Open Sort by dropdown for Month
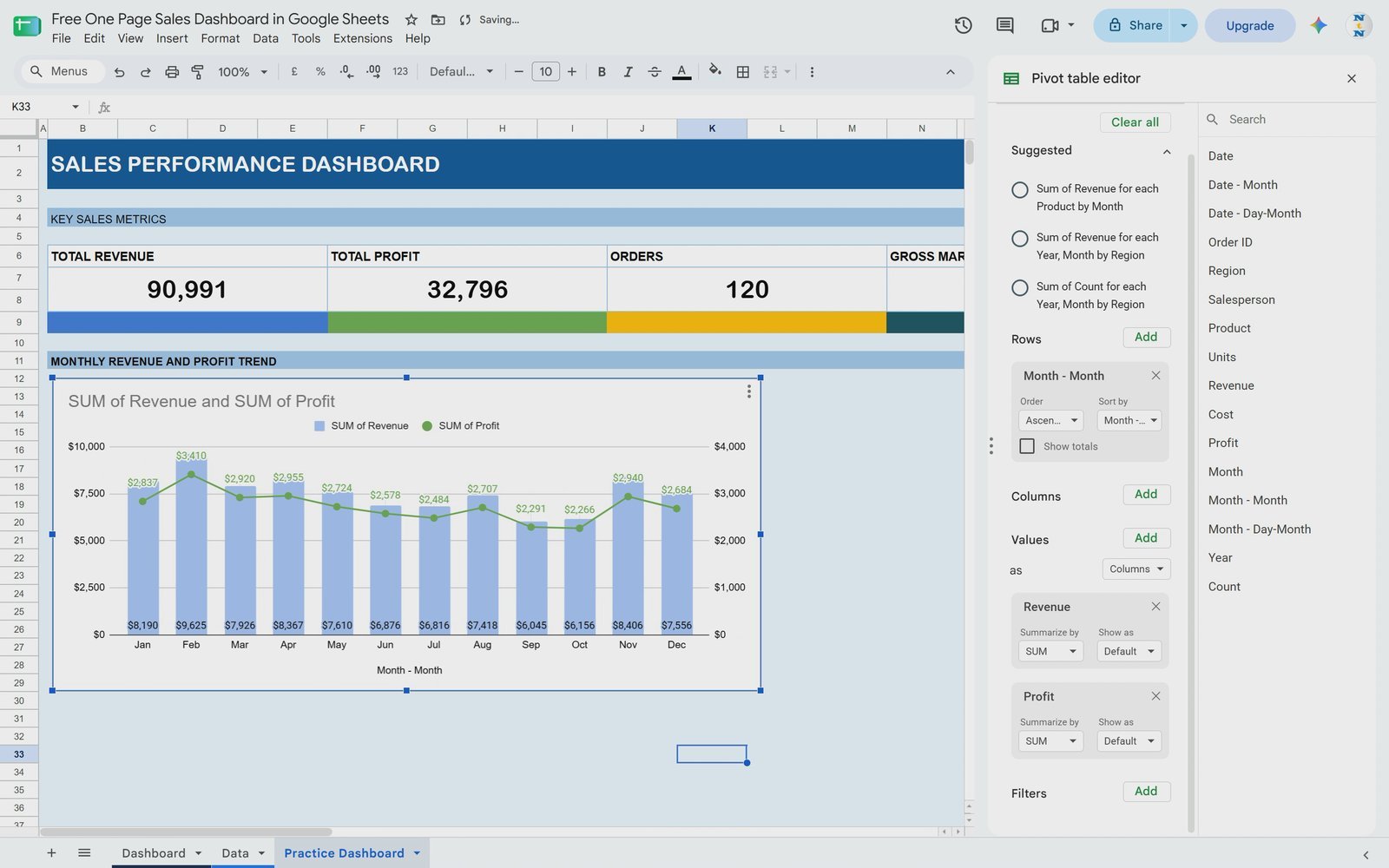The height and width of the screenshot is (868, 1389). (x=1129, y=420)
